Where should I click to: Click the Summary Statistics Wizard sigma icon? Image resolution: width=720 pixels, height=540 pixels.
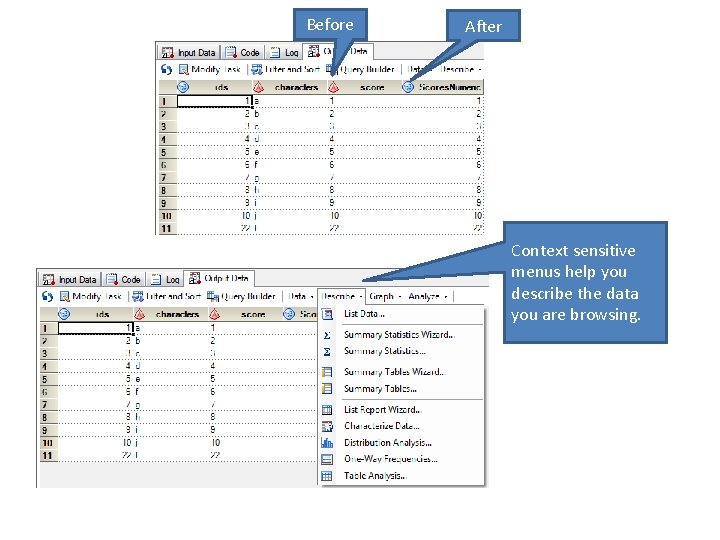click(327, 335)
